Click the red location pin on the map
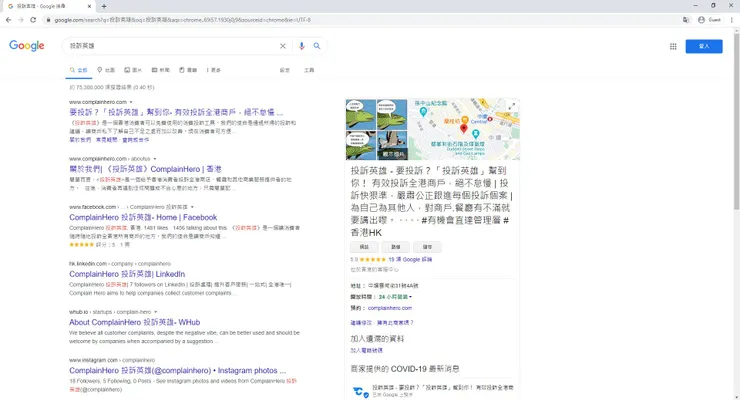 tap(463, 128)
